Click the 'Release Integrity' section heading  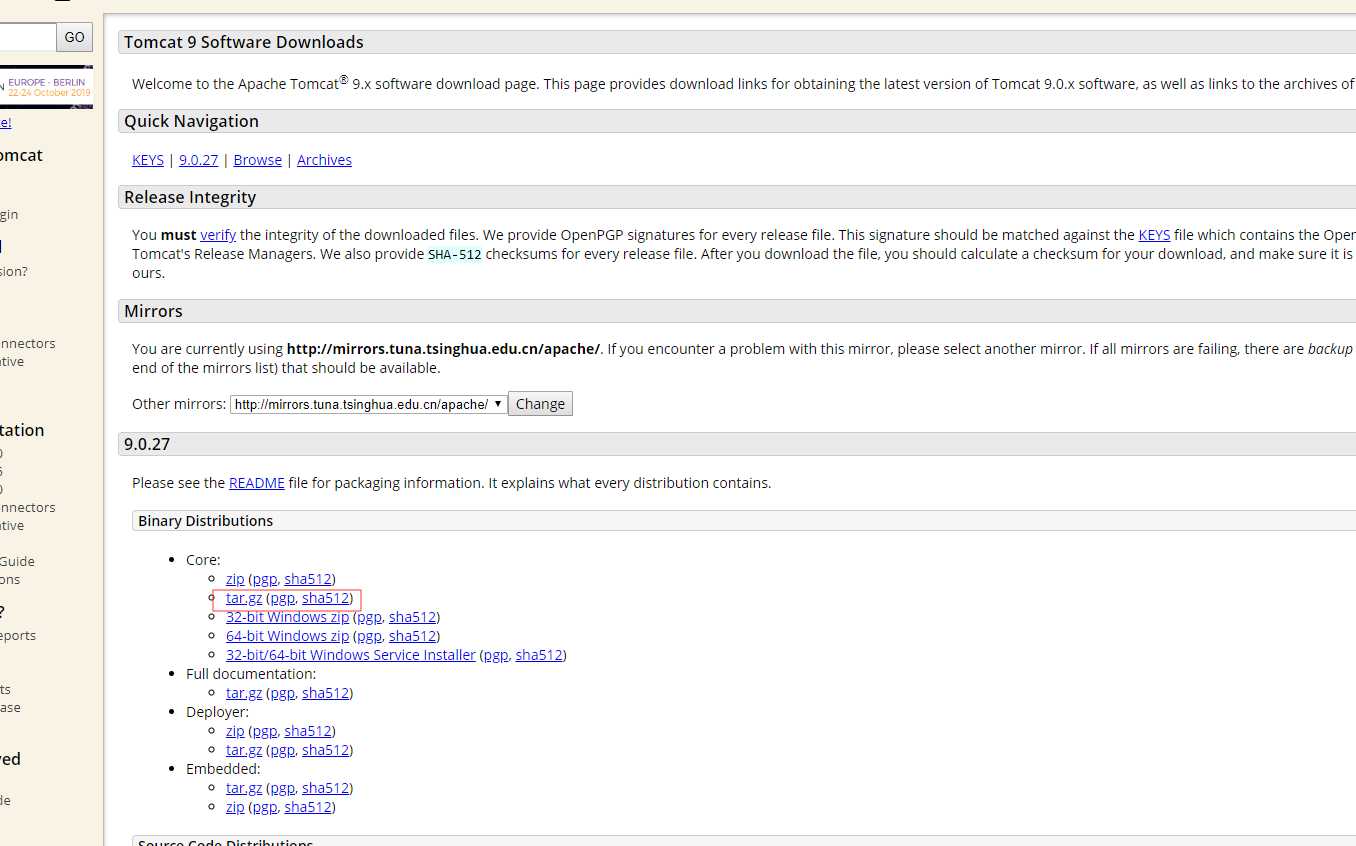click(190, 197)
